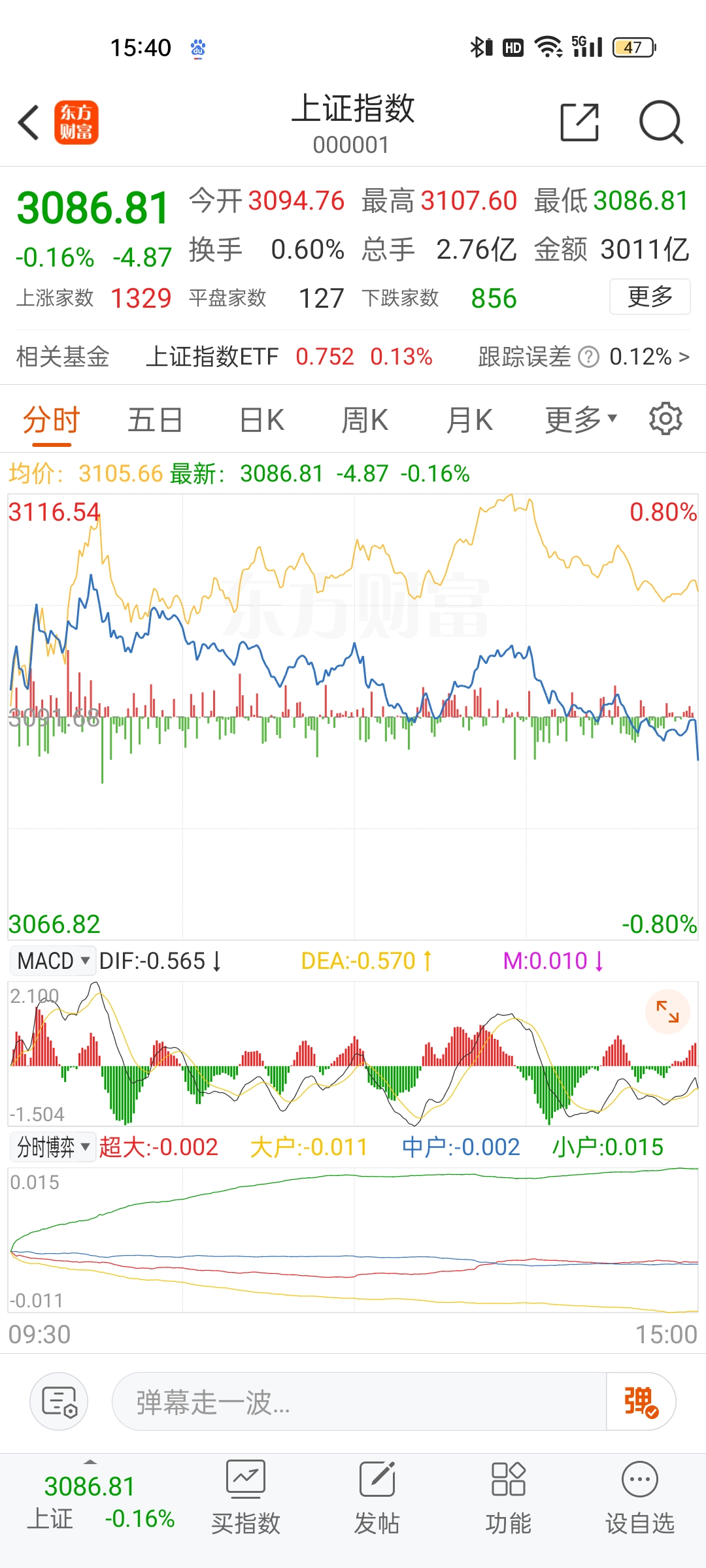Tap the 相关基金 label
This screenshot has height=1568, width=706.
(63, 357)
